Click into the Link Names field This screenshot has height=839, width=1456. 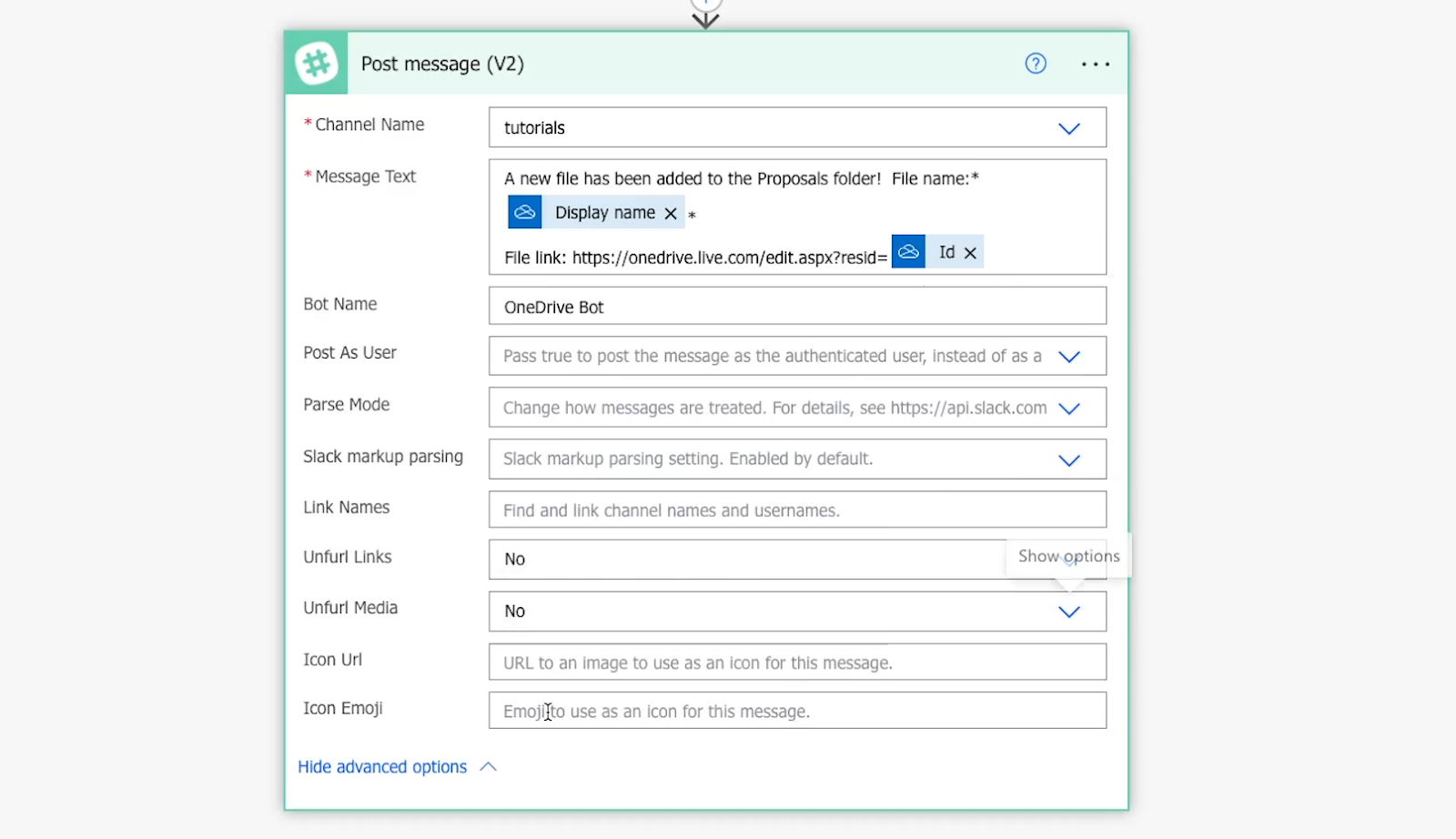point(797,510)
